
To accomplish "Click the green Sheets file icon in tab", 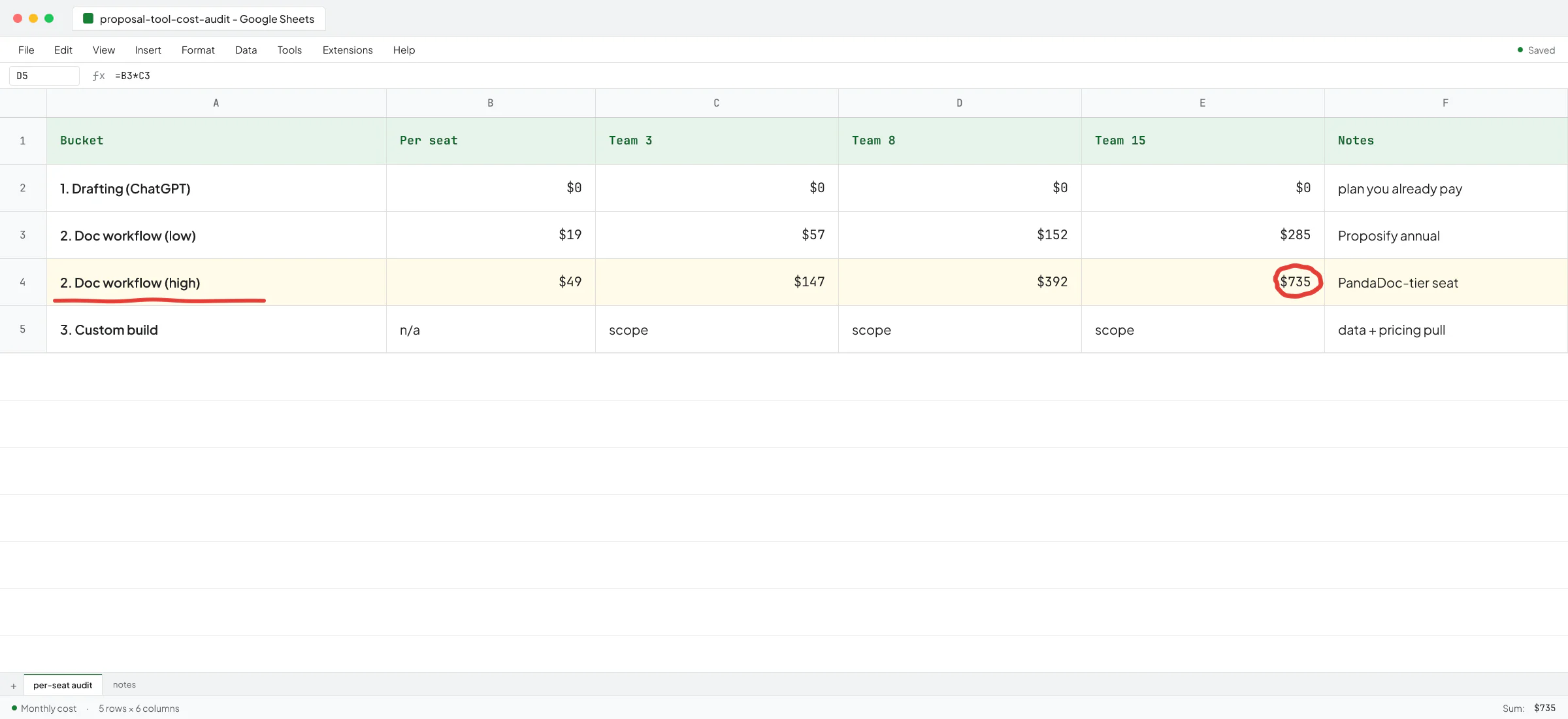I will 88,18.
